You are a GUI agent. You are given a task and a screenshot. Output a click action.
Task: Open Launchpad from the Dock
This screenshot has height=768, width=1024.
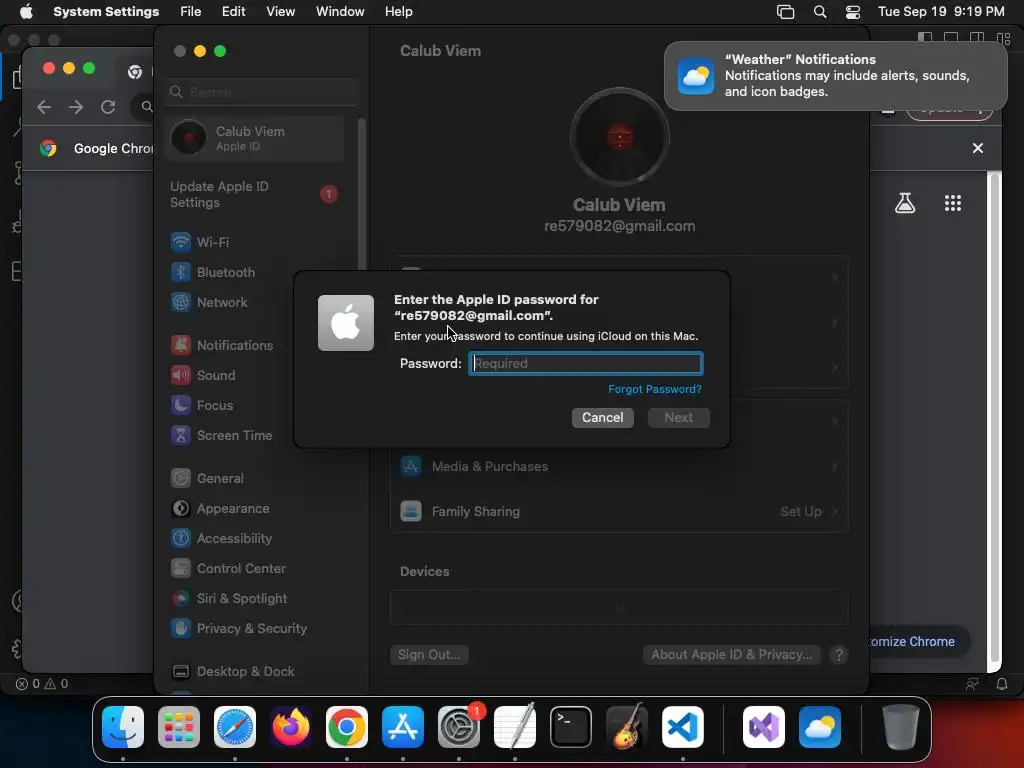[179, 727]
